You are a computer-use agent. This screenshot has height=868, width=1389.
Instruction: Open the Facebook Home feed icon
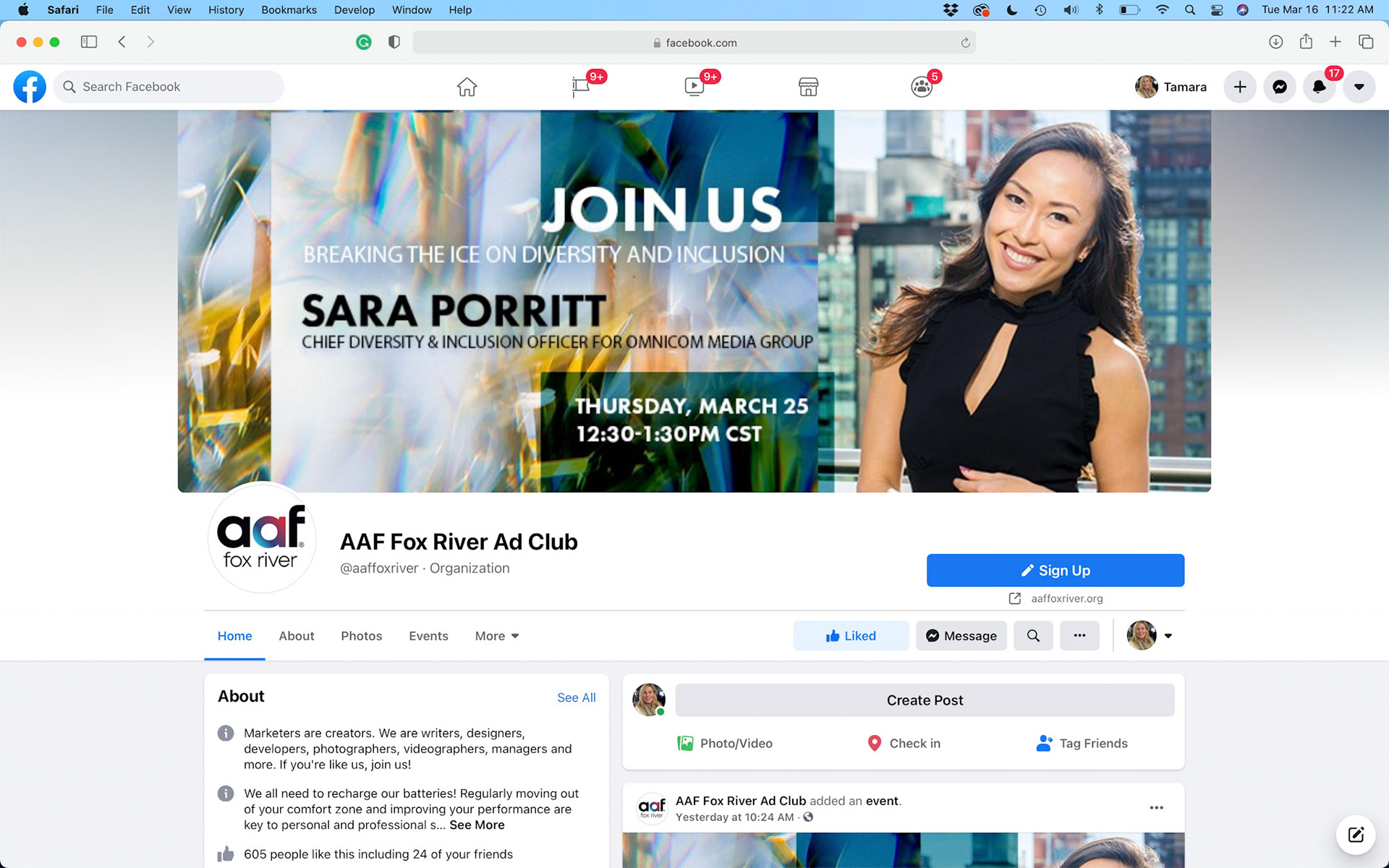pyautogui.click(x=467, y=87)
